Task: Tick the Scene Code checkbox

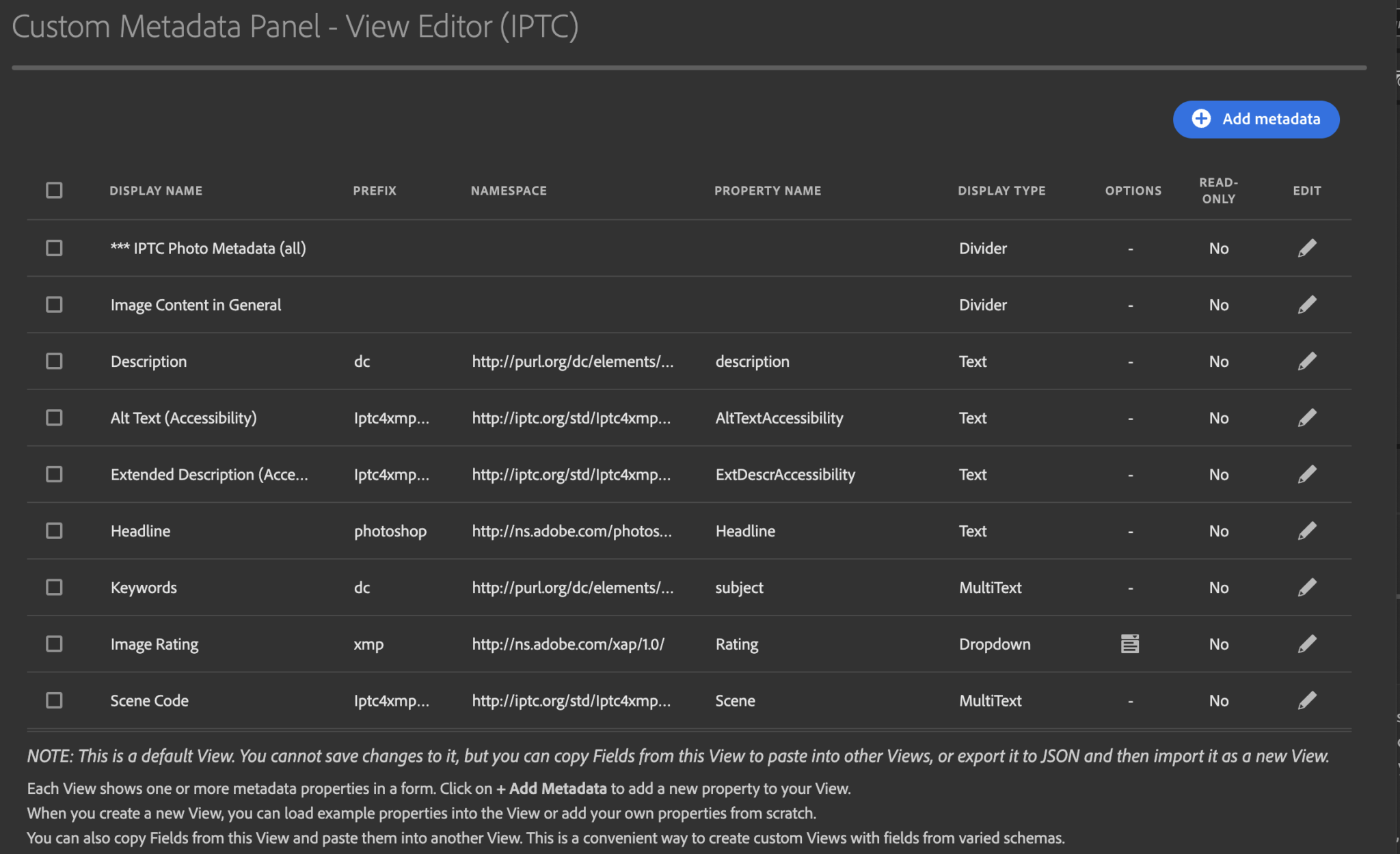Action: [x=54, y=700]
